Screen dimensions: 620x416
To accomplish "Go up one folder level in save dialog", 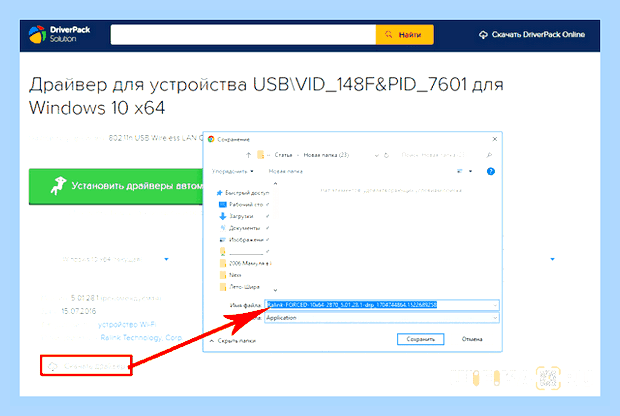I will [248, 155].
